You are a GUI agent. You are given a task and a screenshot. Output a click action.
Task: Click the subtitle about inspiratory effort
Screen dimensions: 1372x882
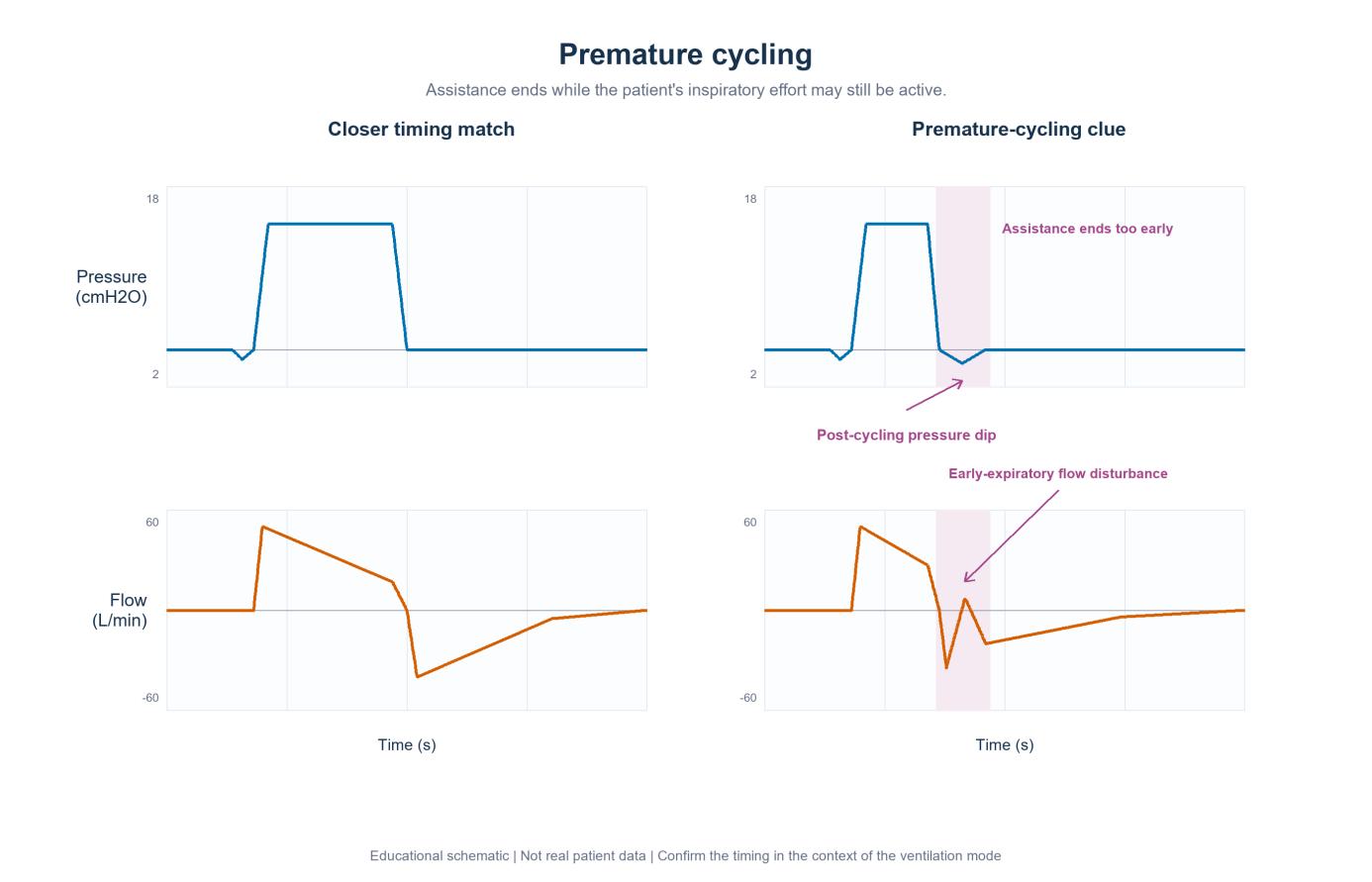[685, 90]
